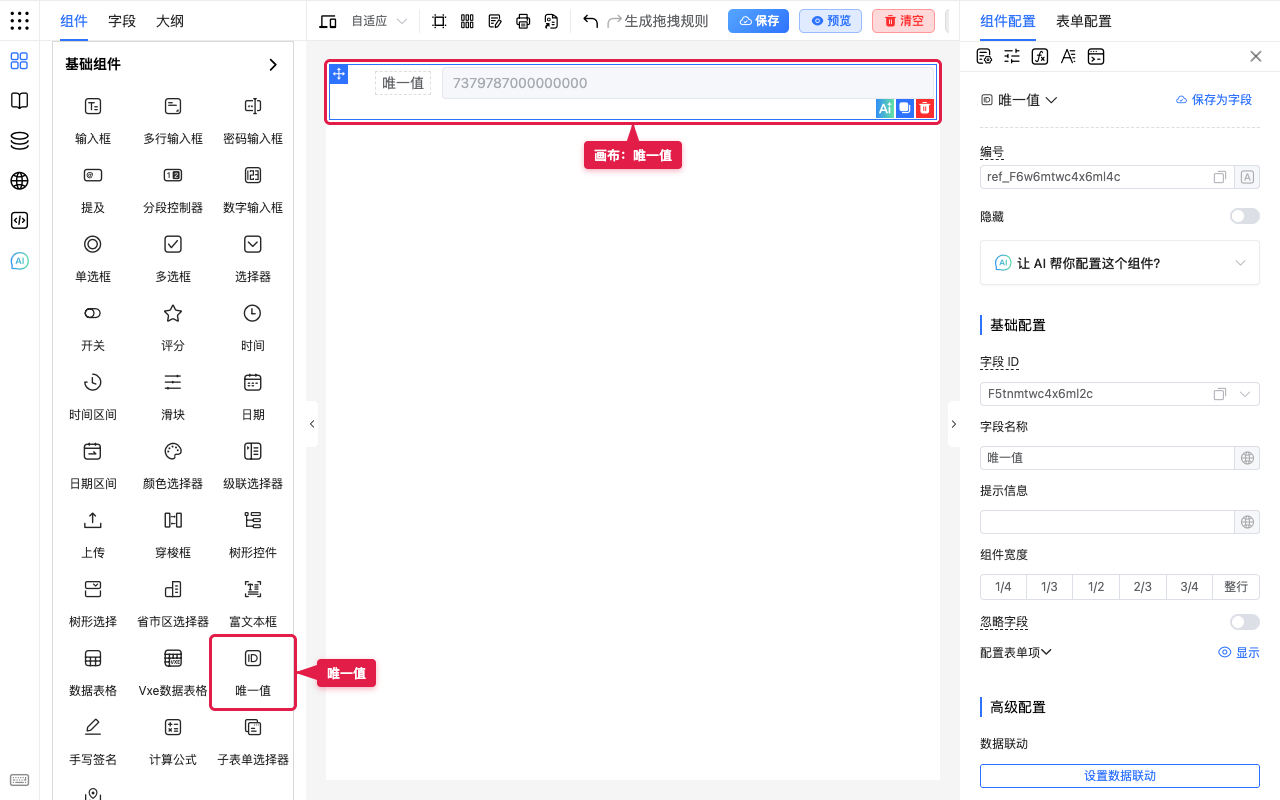Open the globe icon in left sidebar
This screenshot has width=1280, height=800.
point(19,181)
